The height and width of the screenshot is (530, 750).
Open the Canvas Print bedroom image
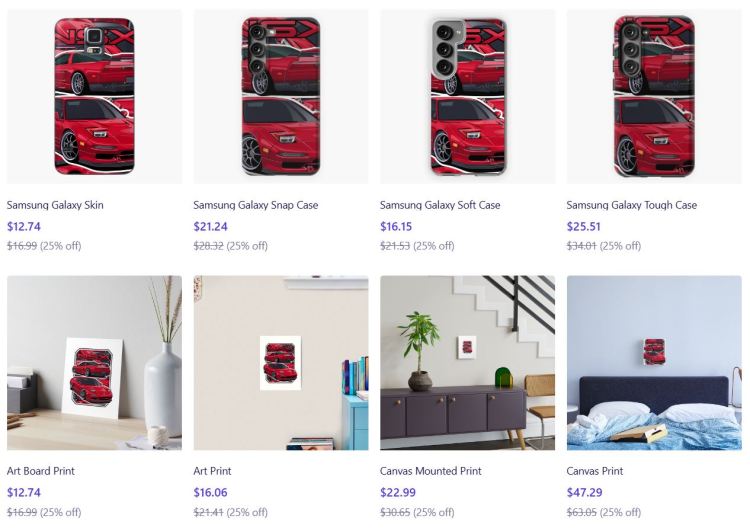pos(654,363)
